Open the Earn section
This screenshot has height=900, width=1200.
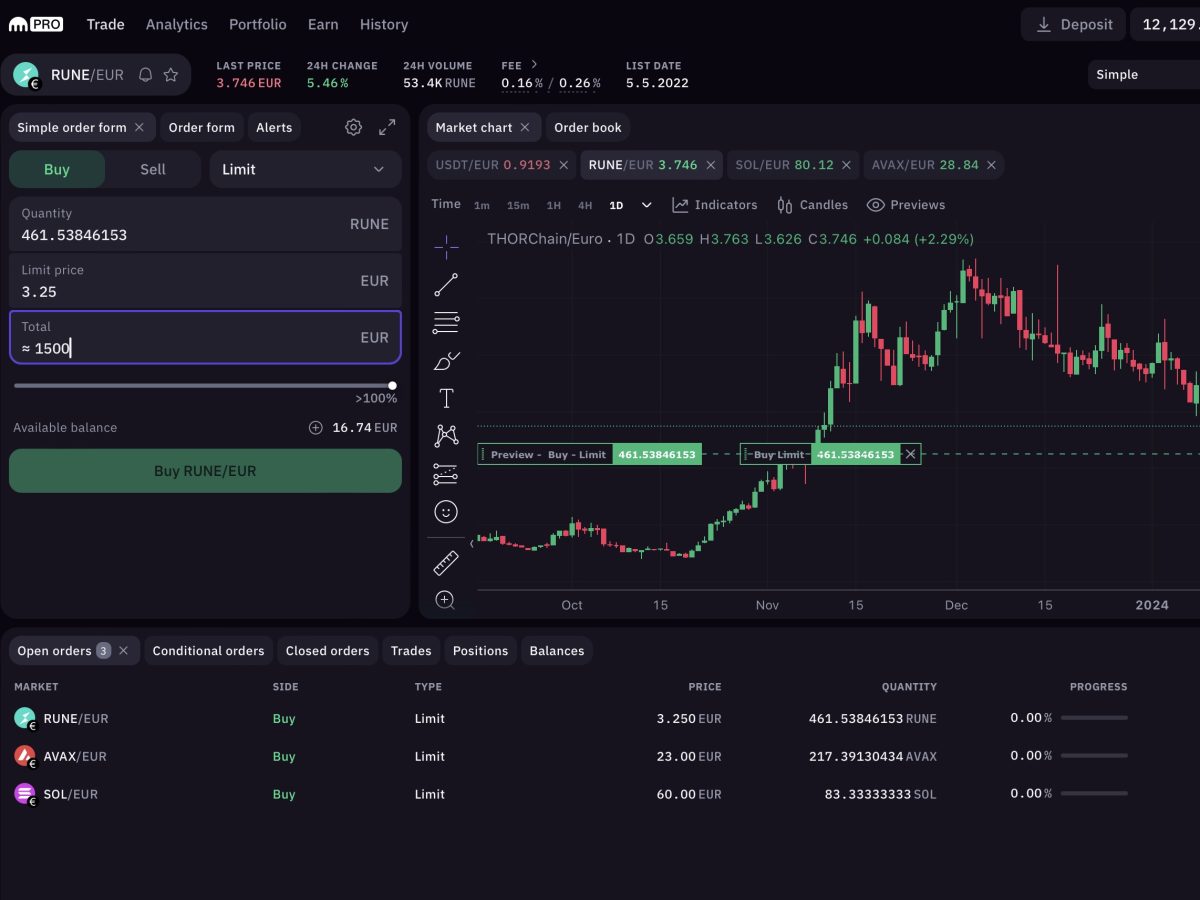[x=323, y=24]
